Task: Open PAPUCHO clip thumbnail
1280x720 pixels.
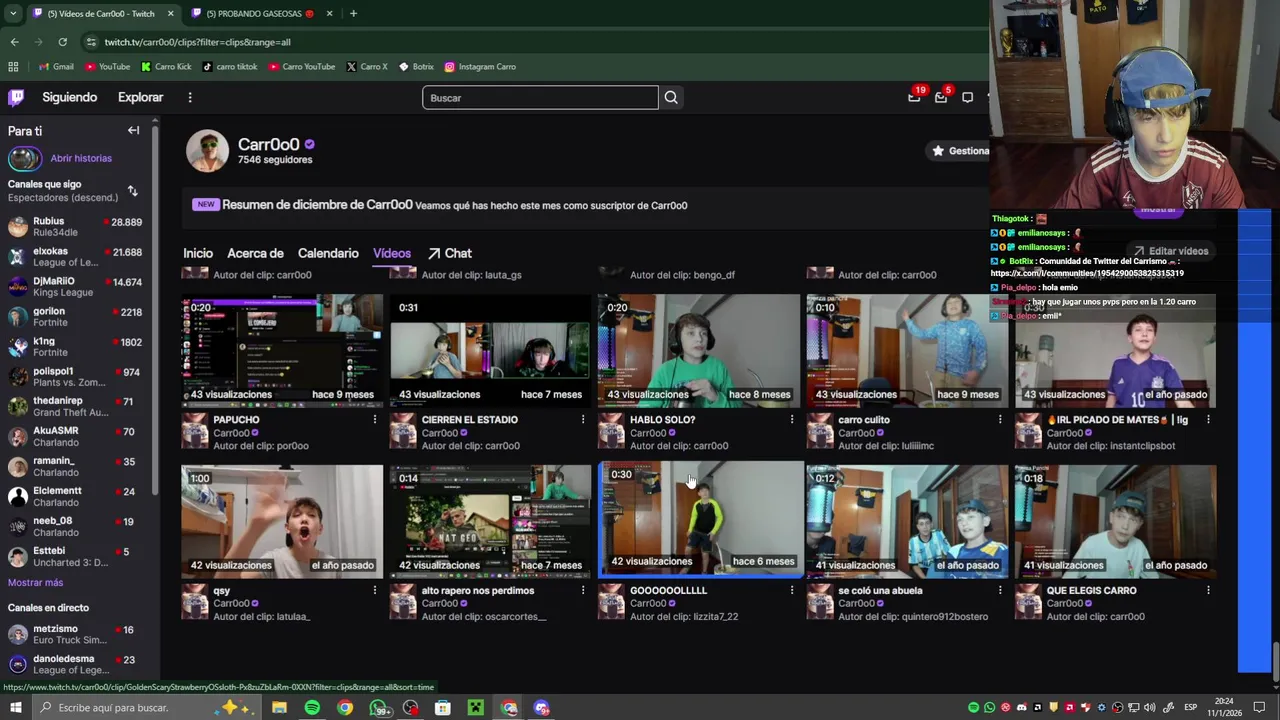Action: (282, 350)
